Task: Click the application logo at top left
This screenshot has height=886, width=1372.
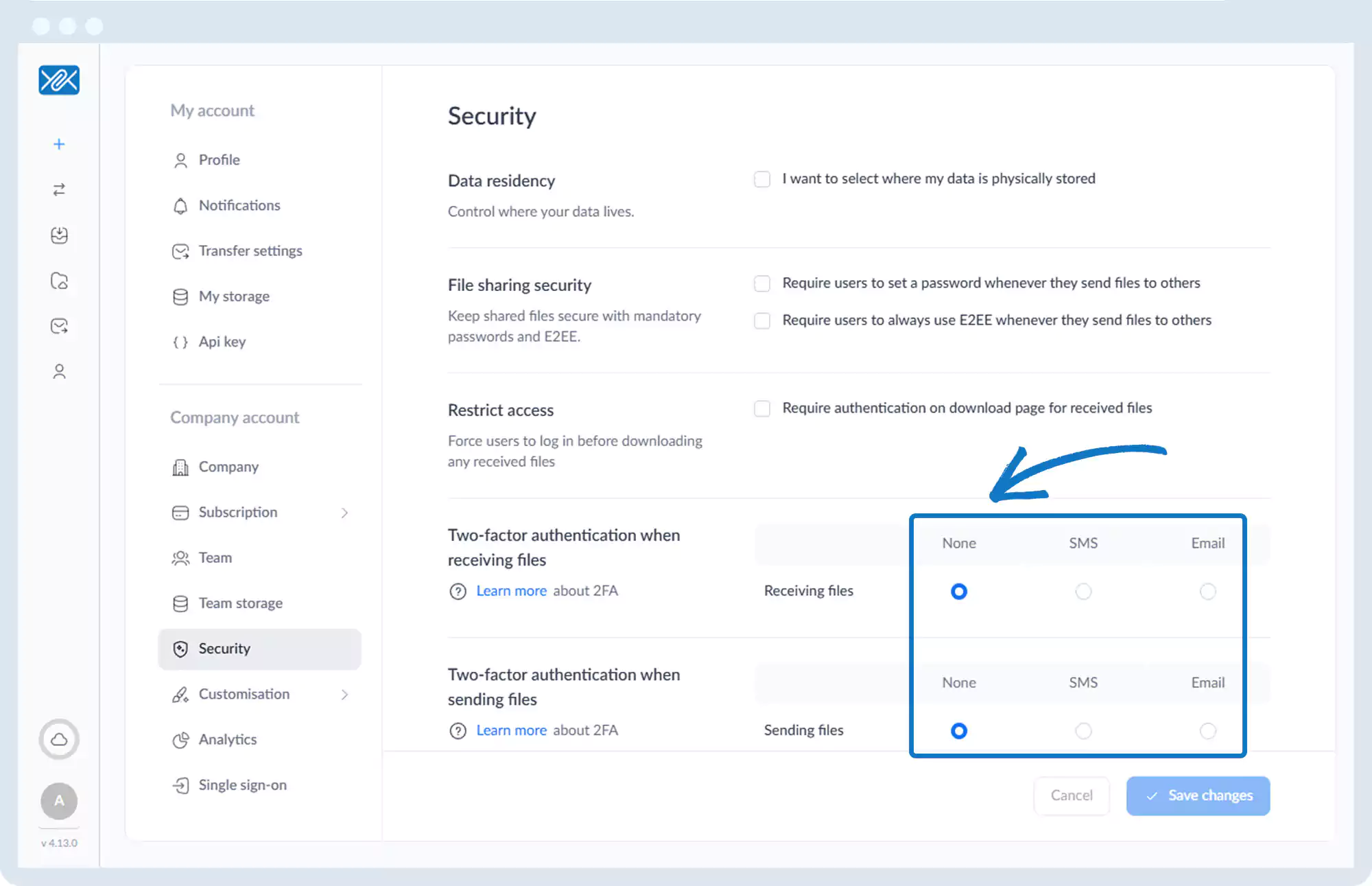Action: point(59,80)
